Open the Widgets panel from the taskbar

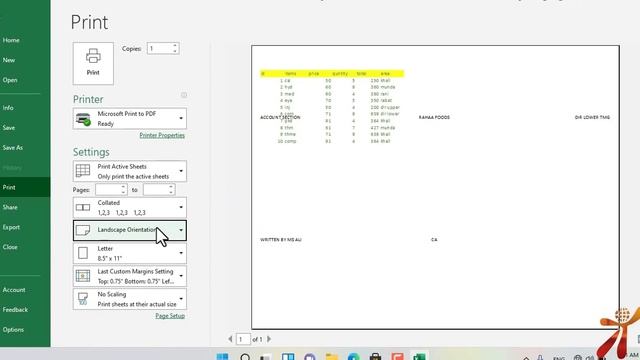click(x=288, y=357)
